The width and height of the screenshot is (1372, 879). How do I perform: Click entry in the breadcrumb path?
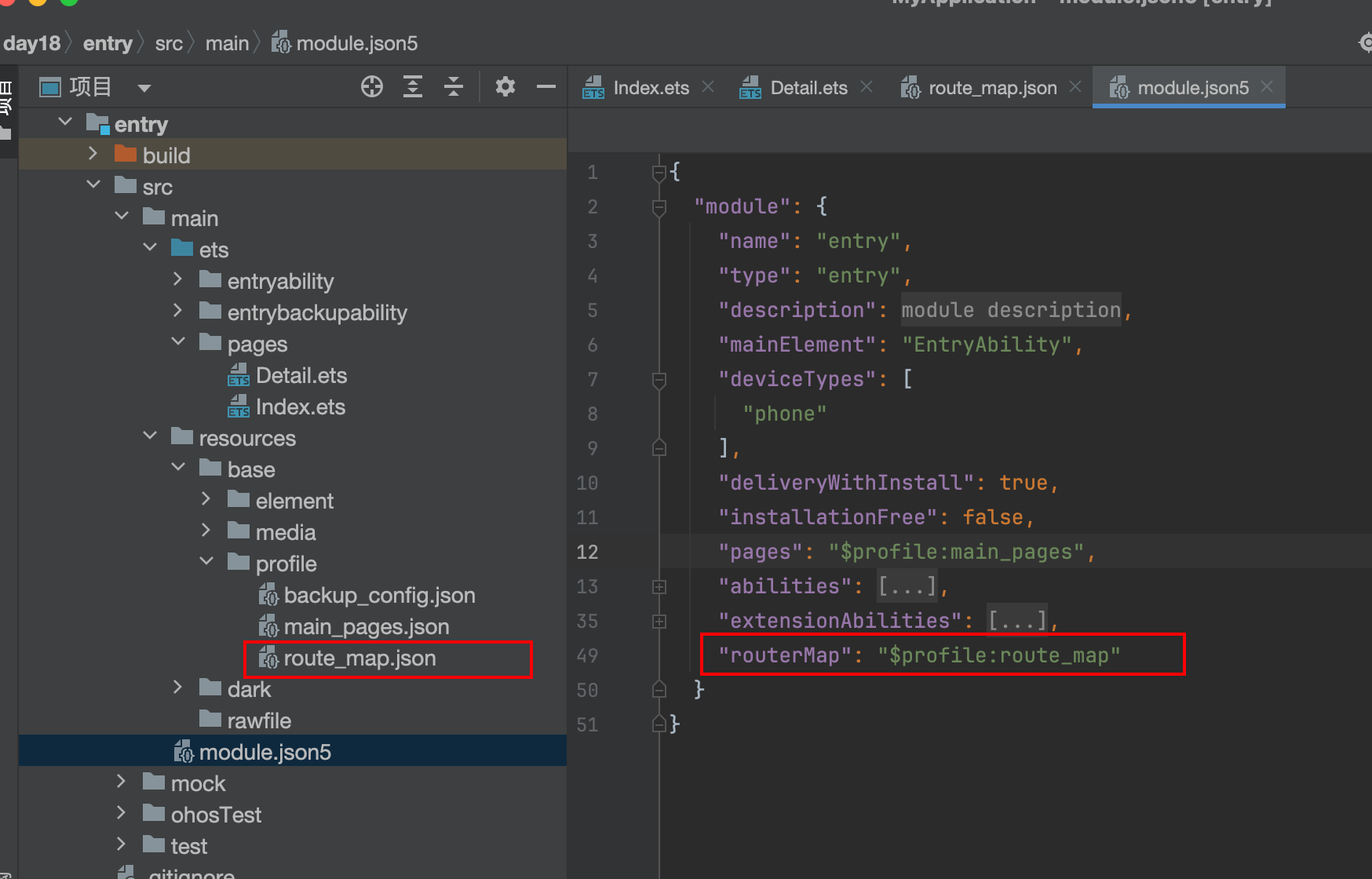(108, 43)
